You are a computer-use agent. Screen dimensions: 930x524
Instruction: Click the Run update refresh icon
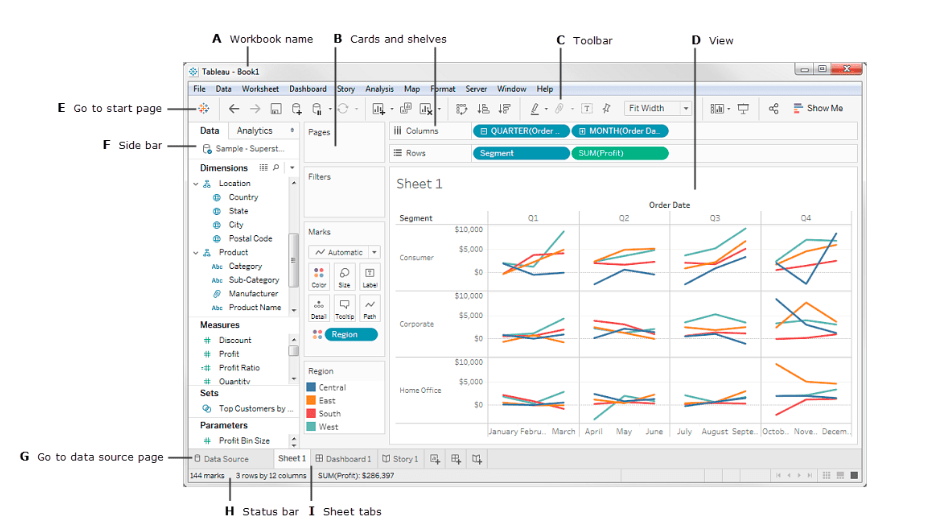pyautogui.click(x=343, y=109)
